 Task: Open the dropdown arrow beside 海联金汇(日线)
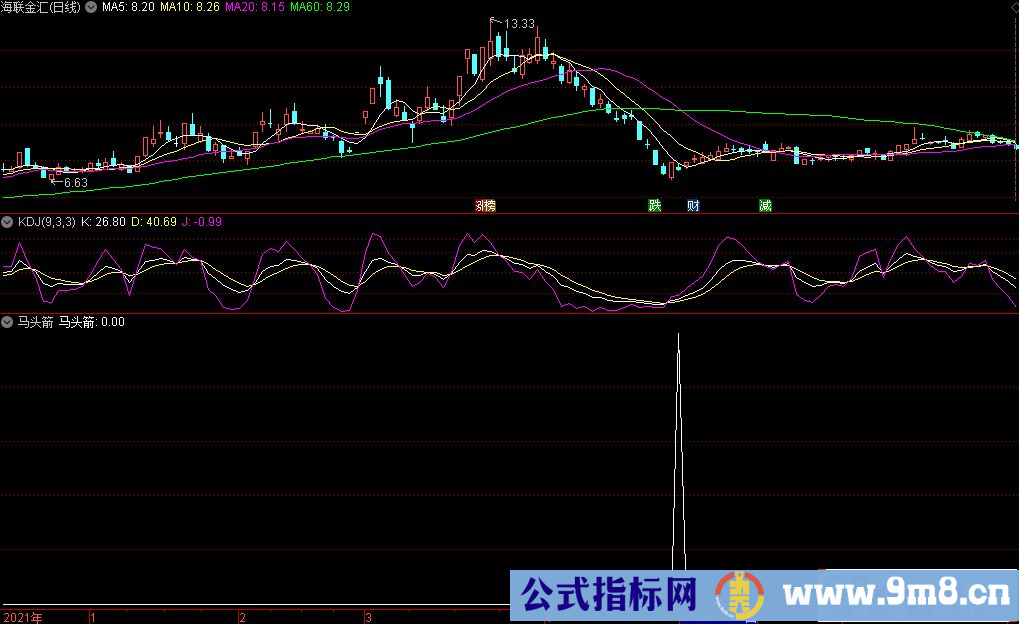point(91,7)
